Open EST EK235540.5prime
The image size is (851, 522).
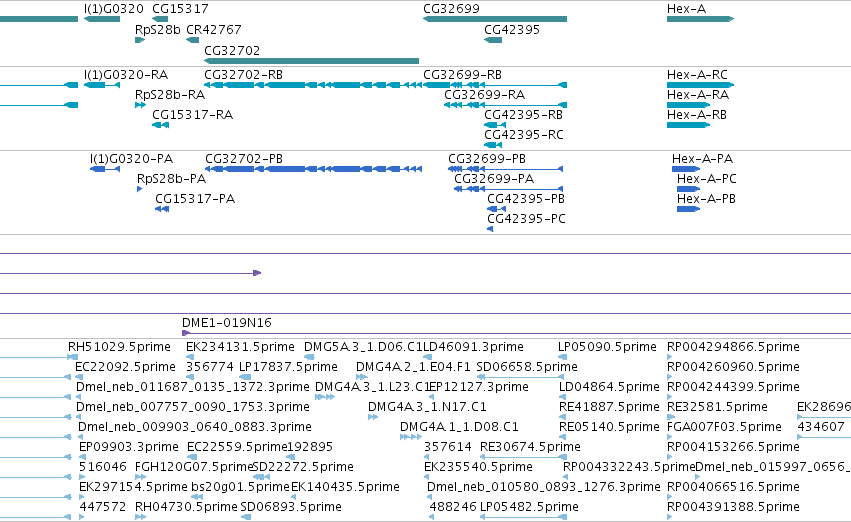(x=478, y=467)
